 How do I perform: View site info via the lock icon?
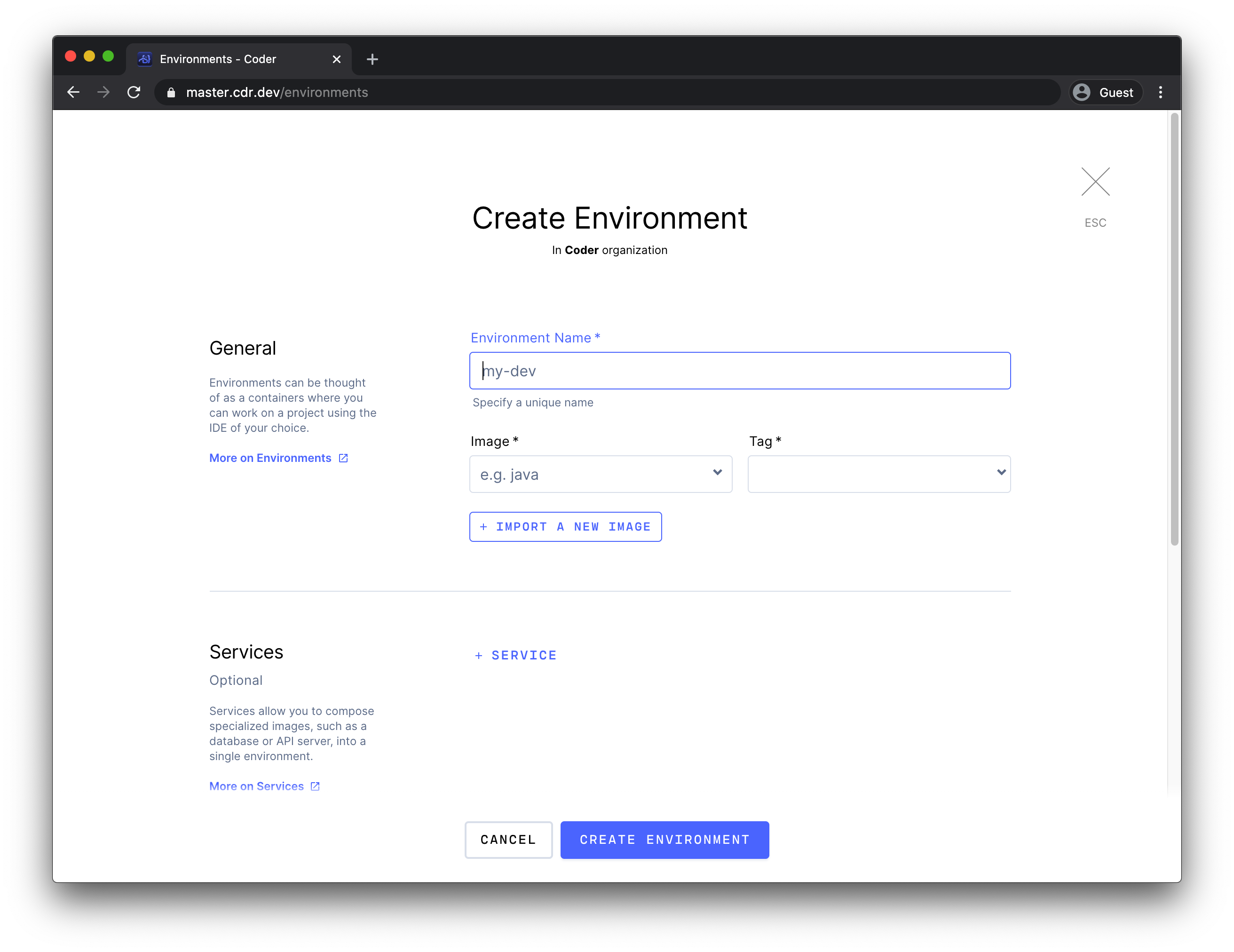[171, 93]
